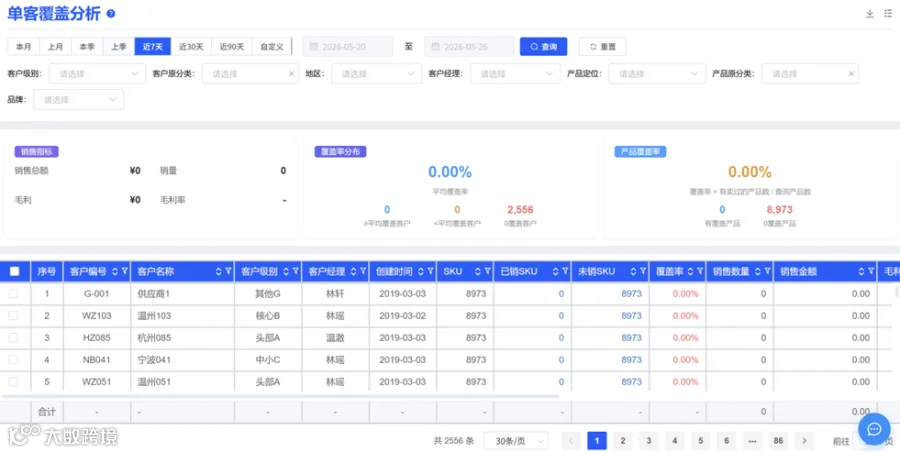
Task: Go to page 5
Action: point(700,441)
